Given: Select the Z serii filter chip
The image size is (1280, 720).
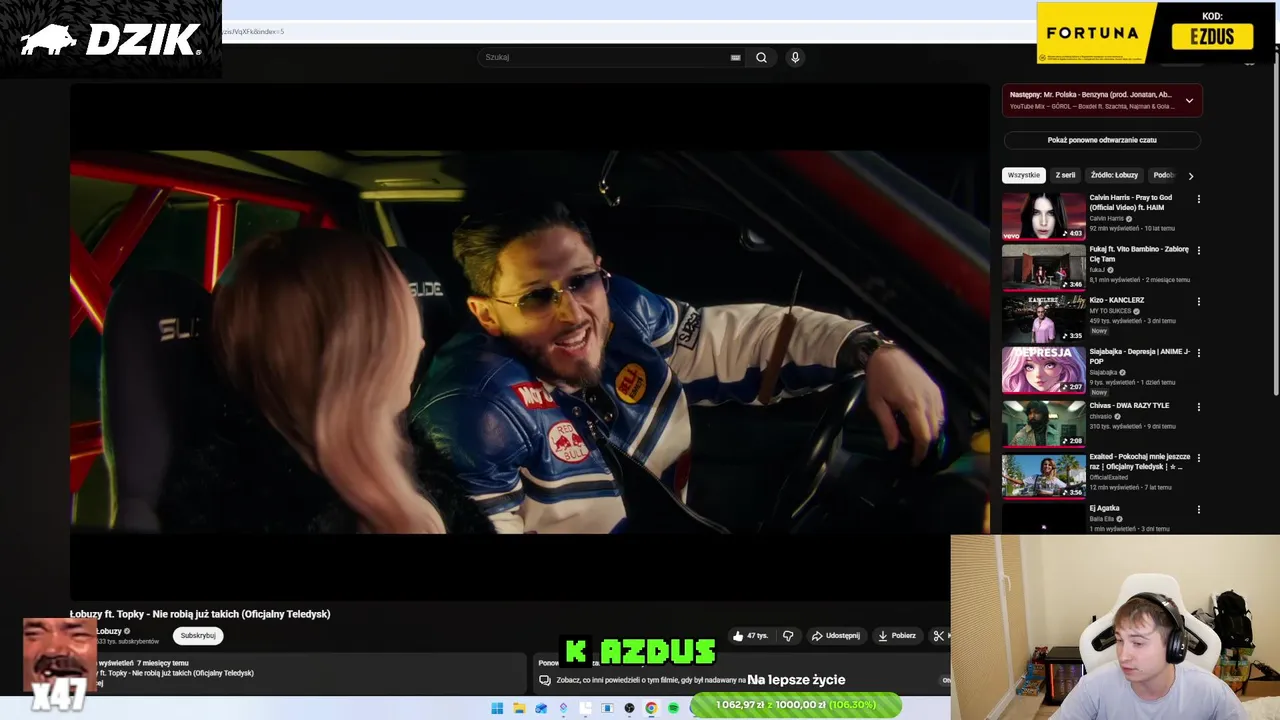Looking at the screenshot, I should [1065, 175].
